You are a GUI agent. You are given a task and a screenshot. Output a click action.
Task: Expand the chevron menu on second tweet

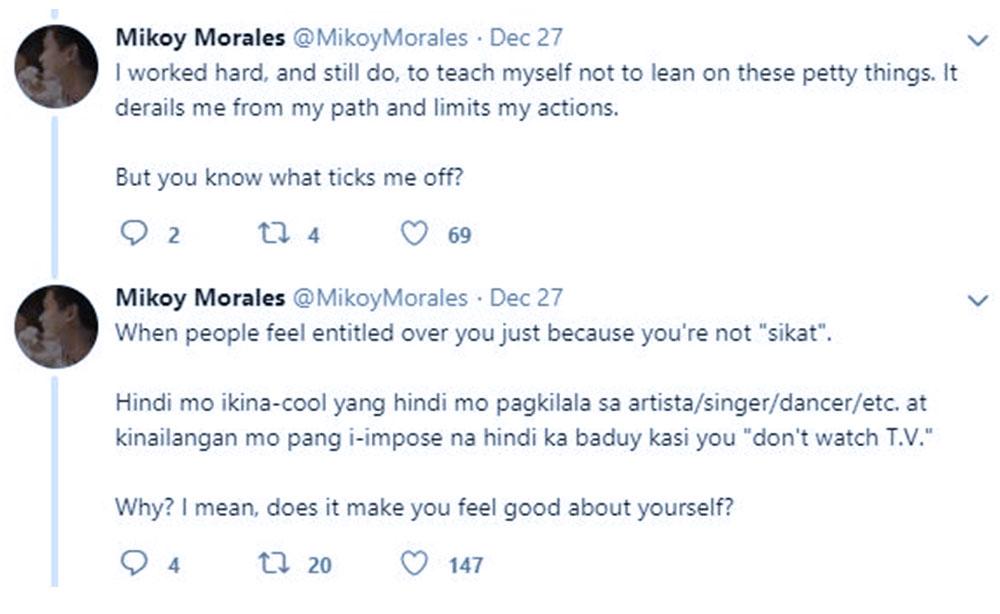(977, 299)
